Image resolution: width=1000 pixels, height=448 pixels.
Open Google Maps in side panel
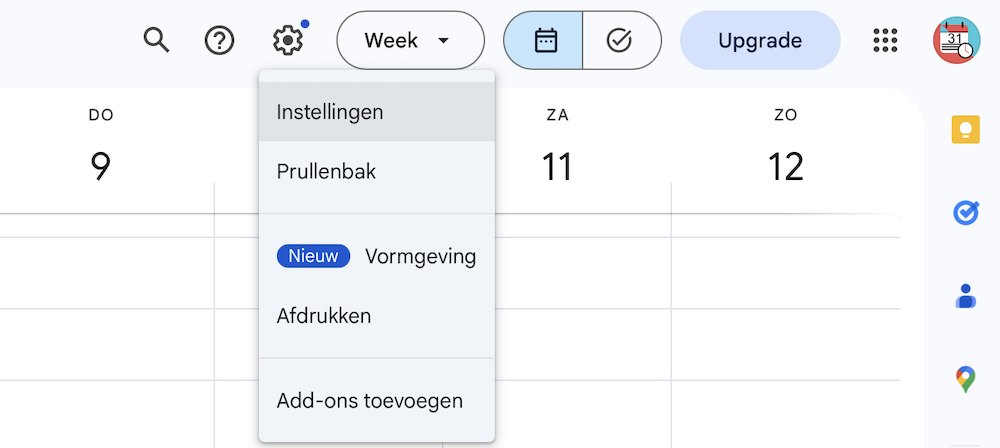[x=965, y=379]
